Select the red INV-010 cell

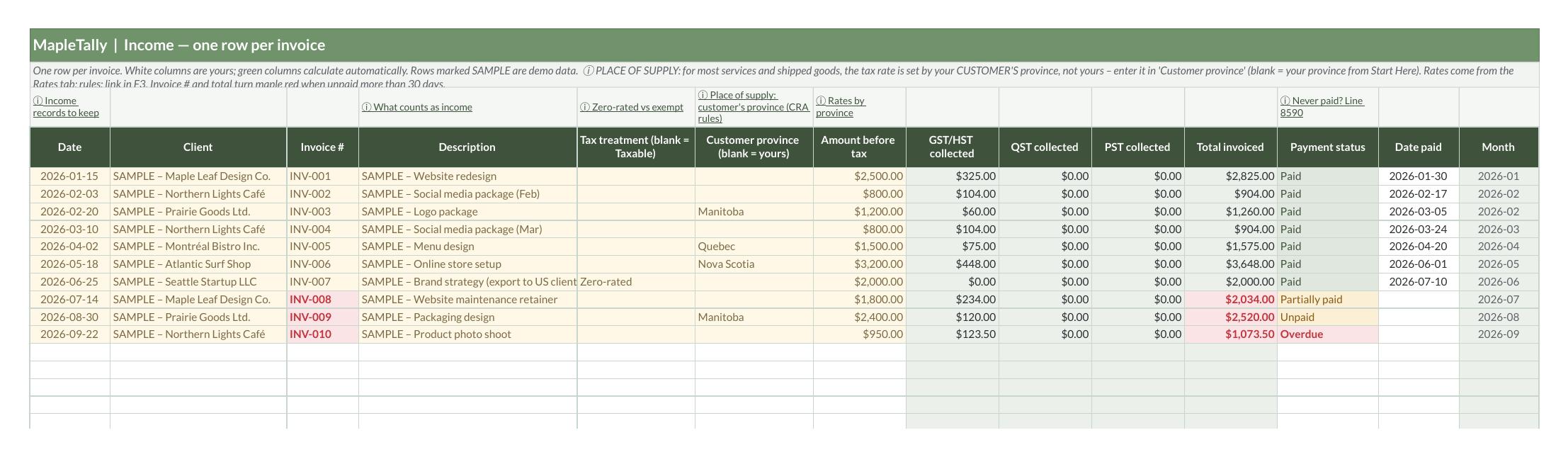(x=322, y=334)
